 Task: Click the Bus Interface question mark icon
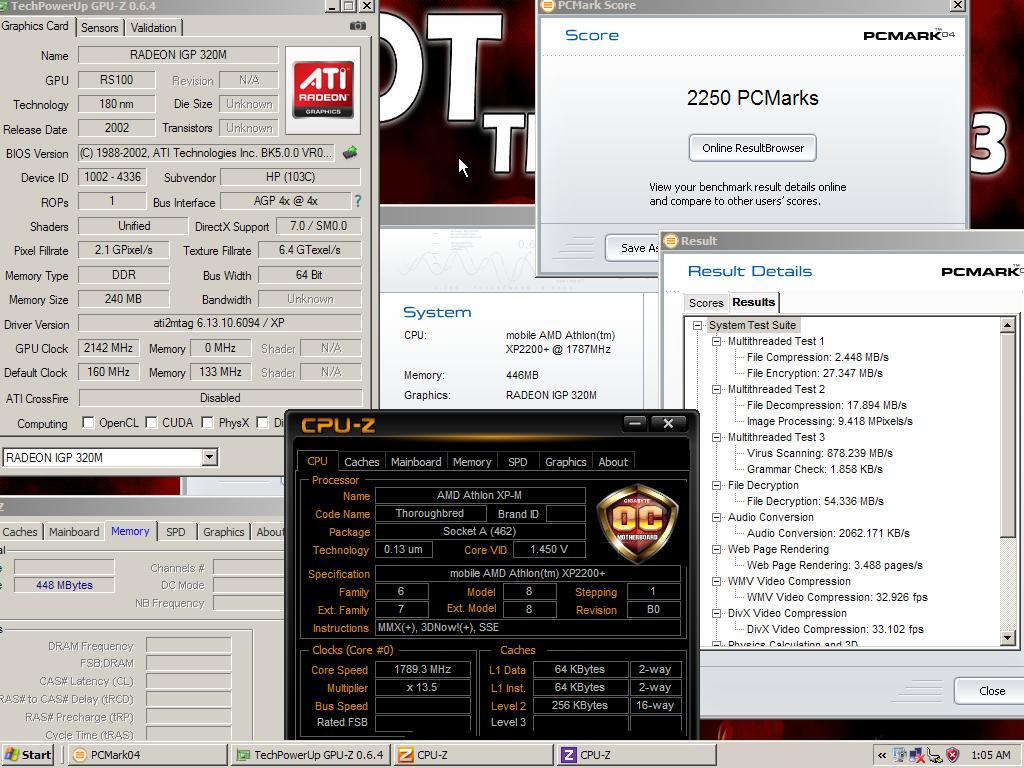tap(357, 201)
